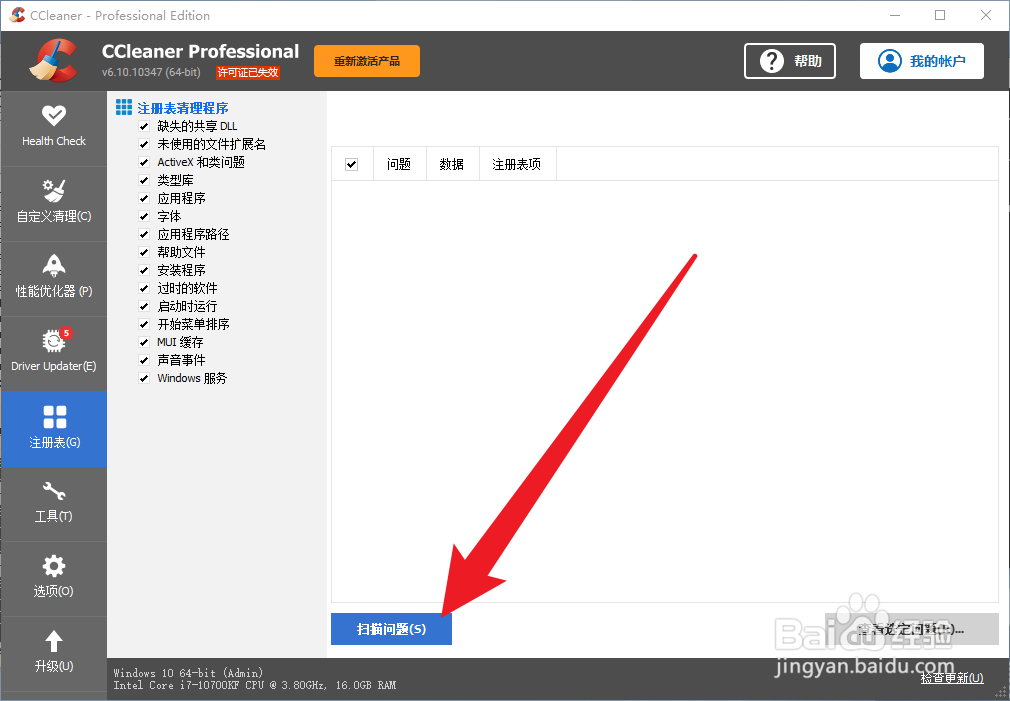The image size is (1010, 701).
Task: Toggle 字体 checkbox
Action: [x=144, y=216]
